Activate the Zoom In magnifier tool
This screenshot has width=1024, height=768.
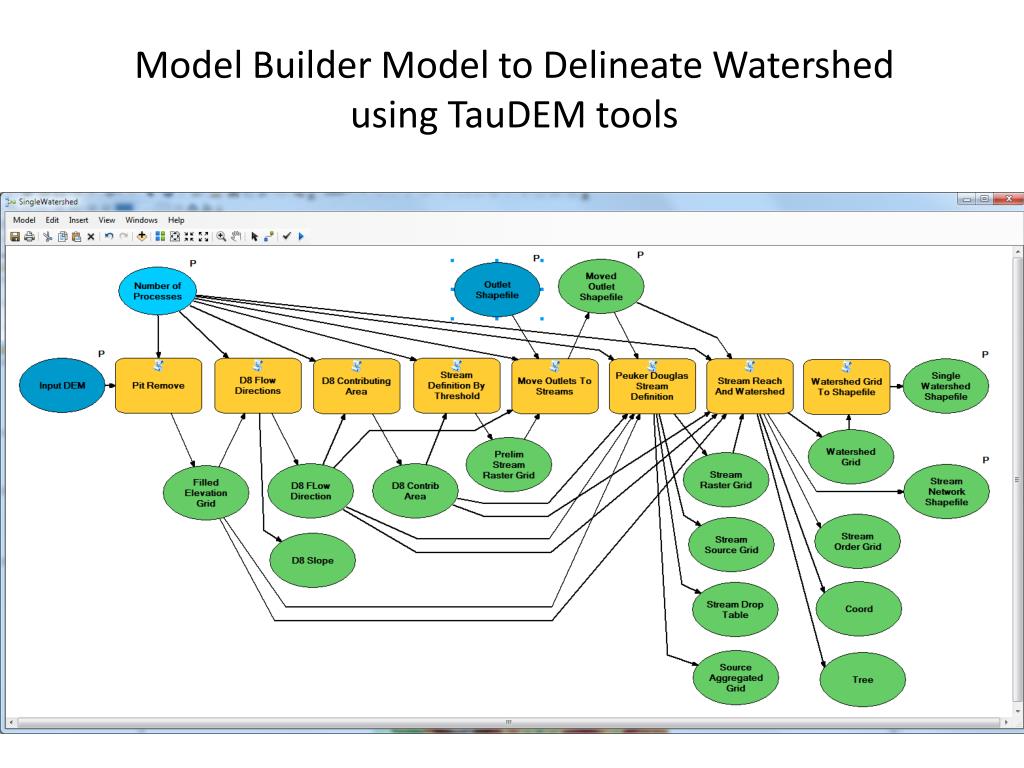(x=221, y=236)
